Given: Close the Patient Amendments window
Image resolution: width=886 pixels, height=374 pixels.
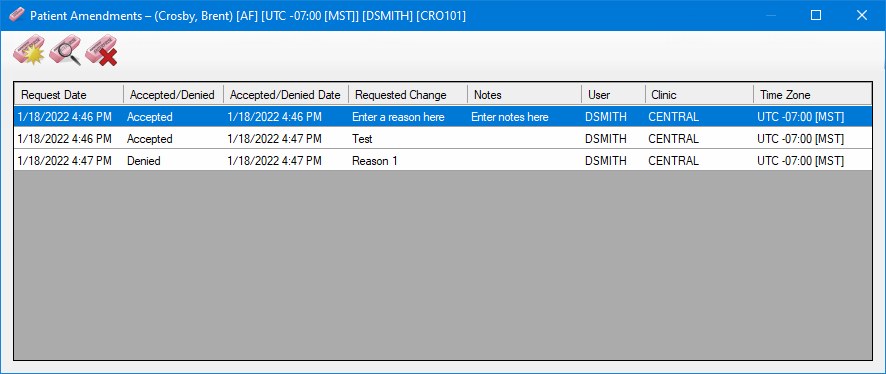Looking at the screenshot, I should 862,15.
